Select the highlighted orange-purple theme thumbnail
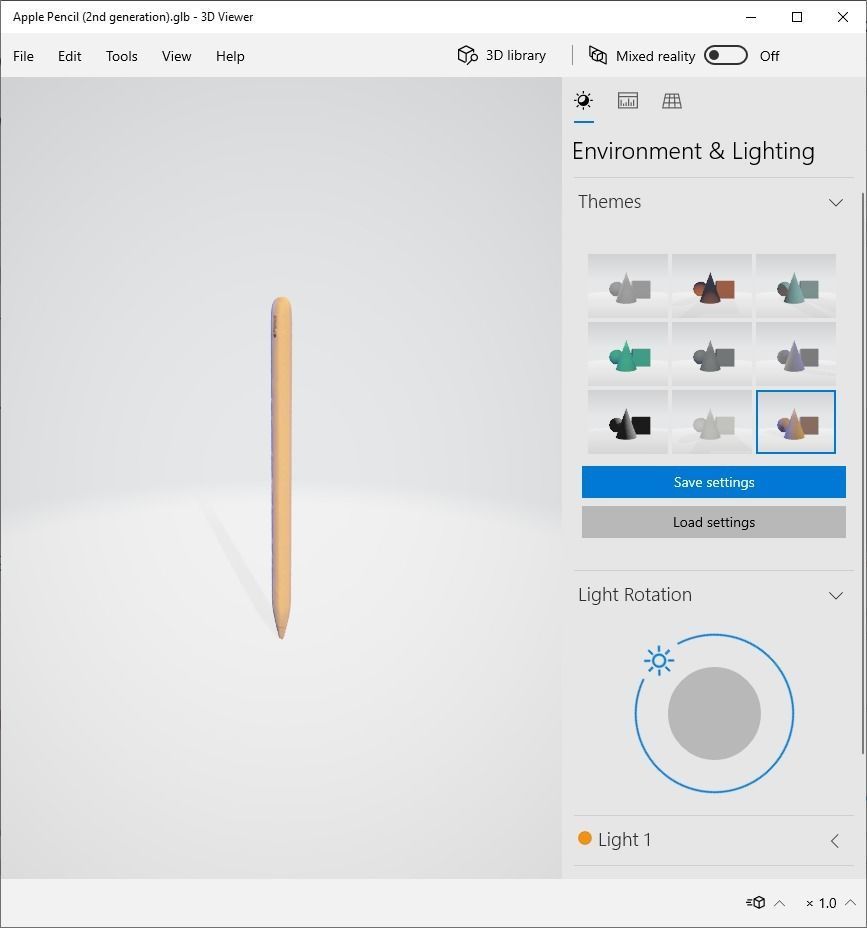 pos(796,422)
